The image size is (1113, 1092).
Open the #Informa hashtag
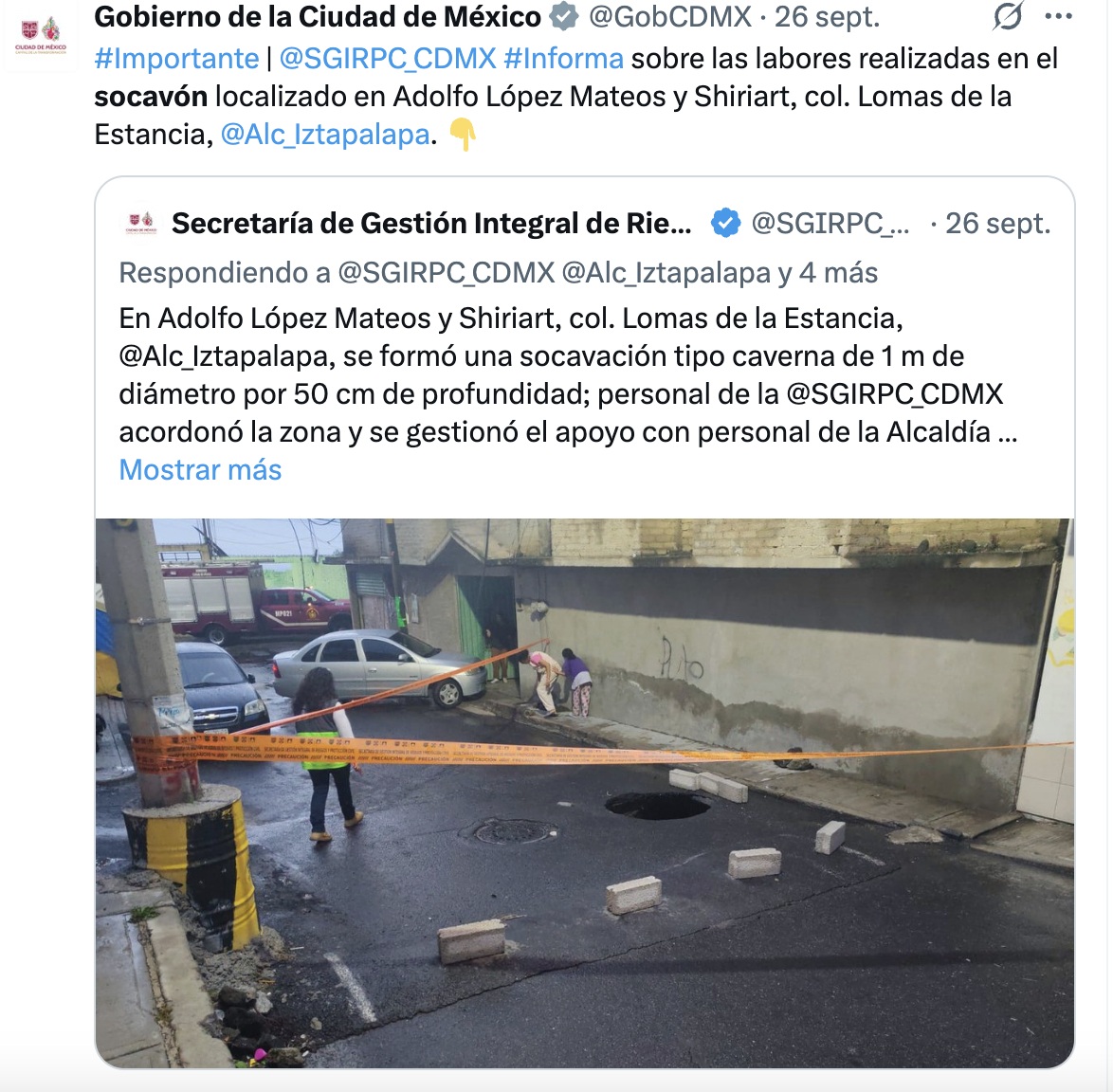tap(563, 58)
